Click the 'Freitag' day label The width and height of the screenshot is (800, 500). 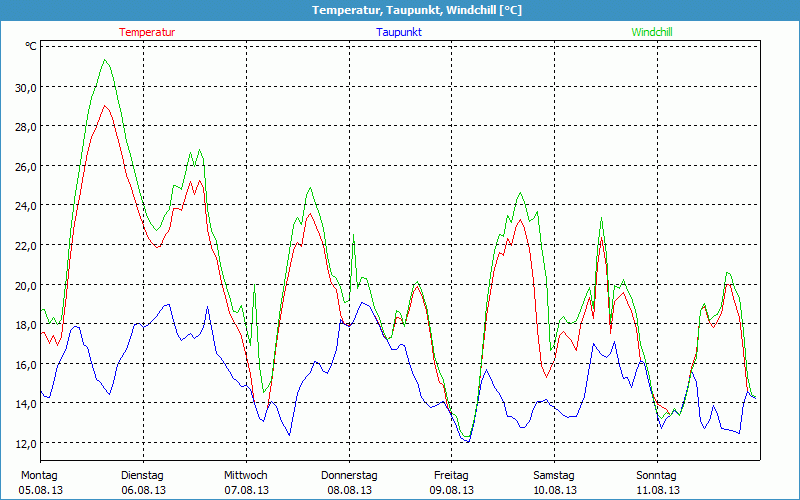pos(451,476)
